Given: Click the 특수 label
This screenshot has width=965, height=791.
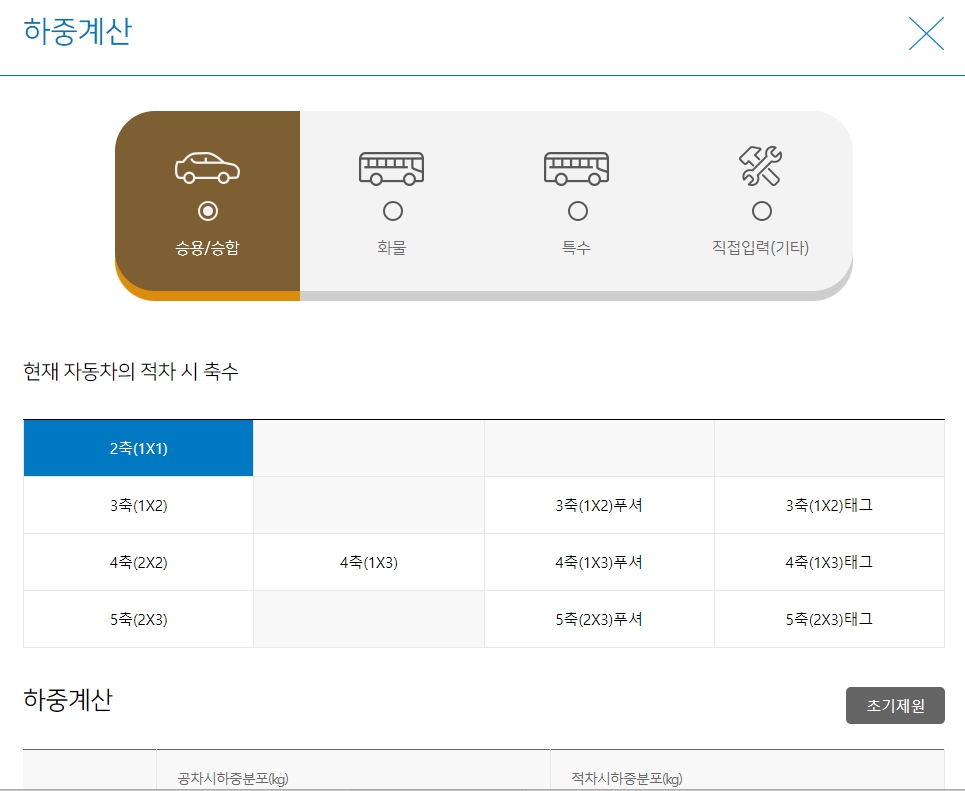Looking at the screenshot, I should (x=577, y=247).
